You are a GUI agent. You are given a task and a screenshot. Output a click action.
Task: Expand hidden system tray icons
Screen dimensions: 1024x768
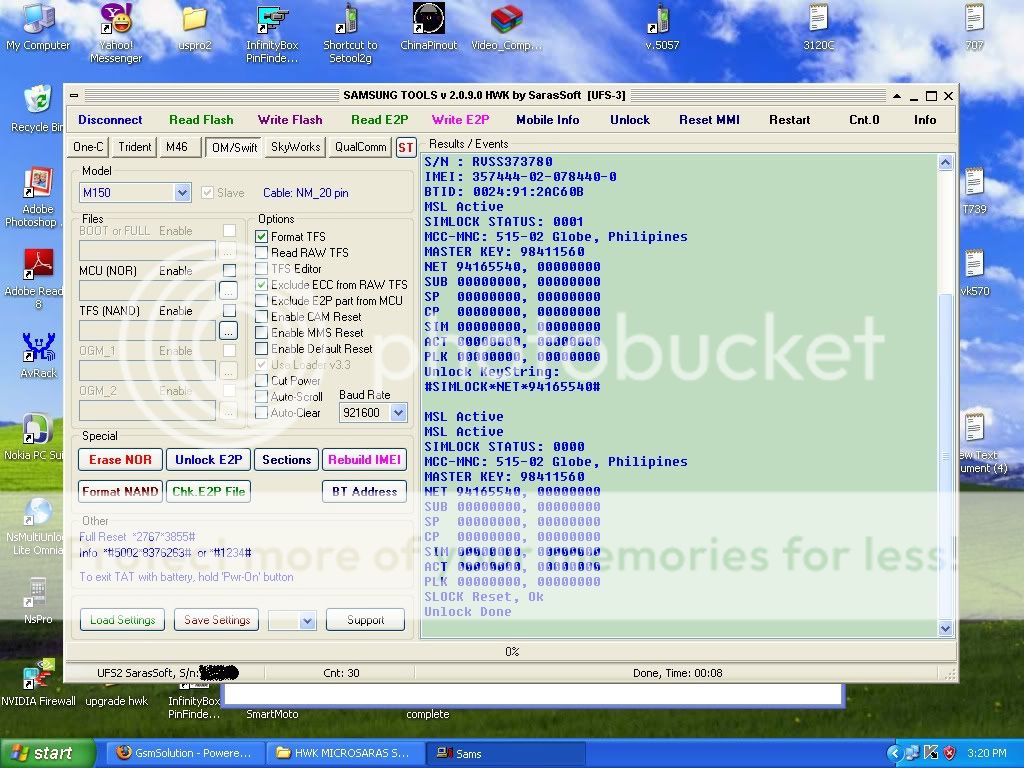894,753
